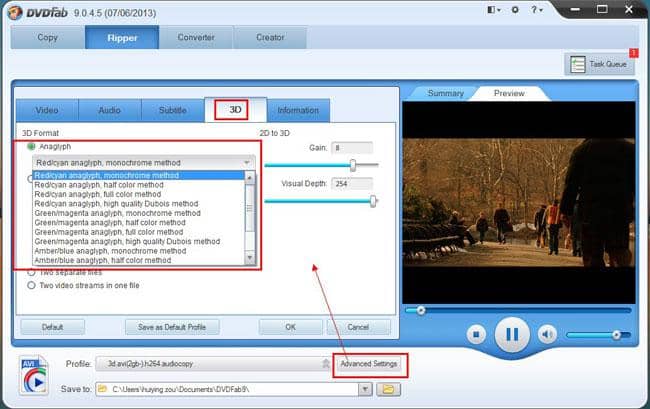Click the DVDFab logo icon
Screen dimensions: 650x409
pyautogui.click(x=15, y=12)
